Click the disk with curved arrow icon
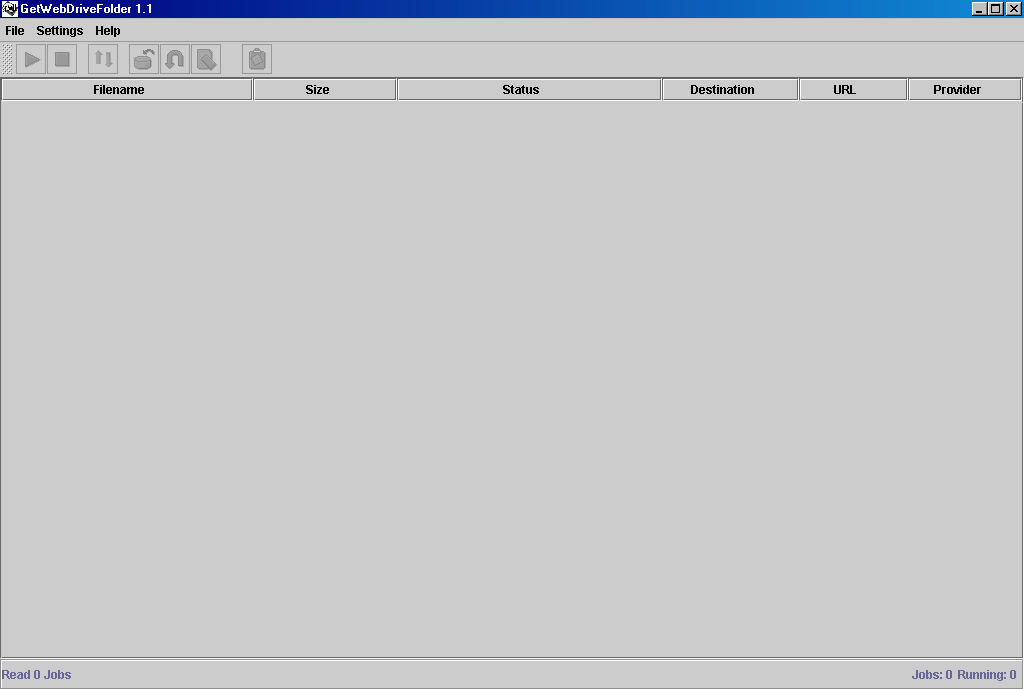Image resolution: width=1024 pixels, height=689 pixels. click(144, 60)
